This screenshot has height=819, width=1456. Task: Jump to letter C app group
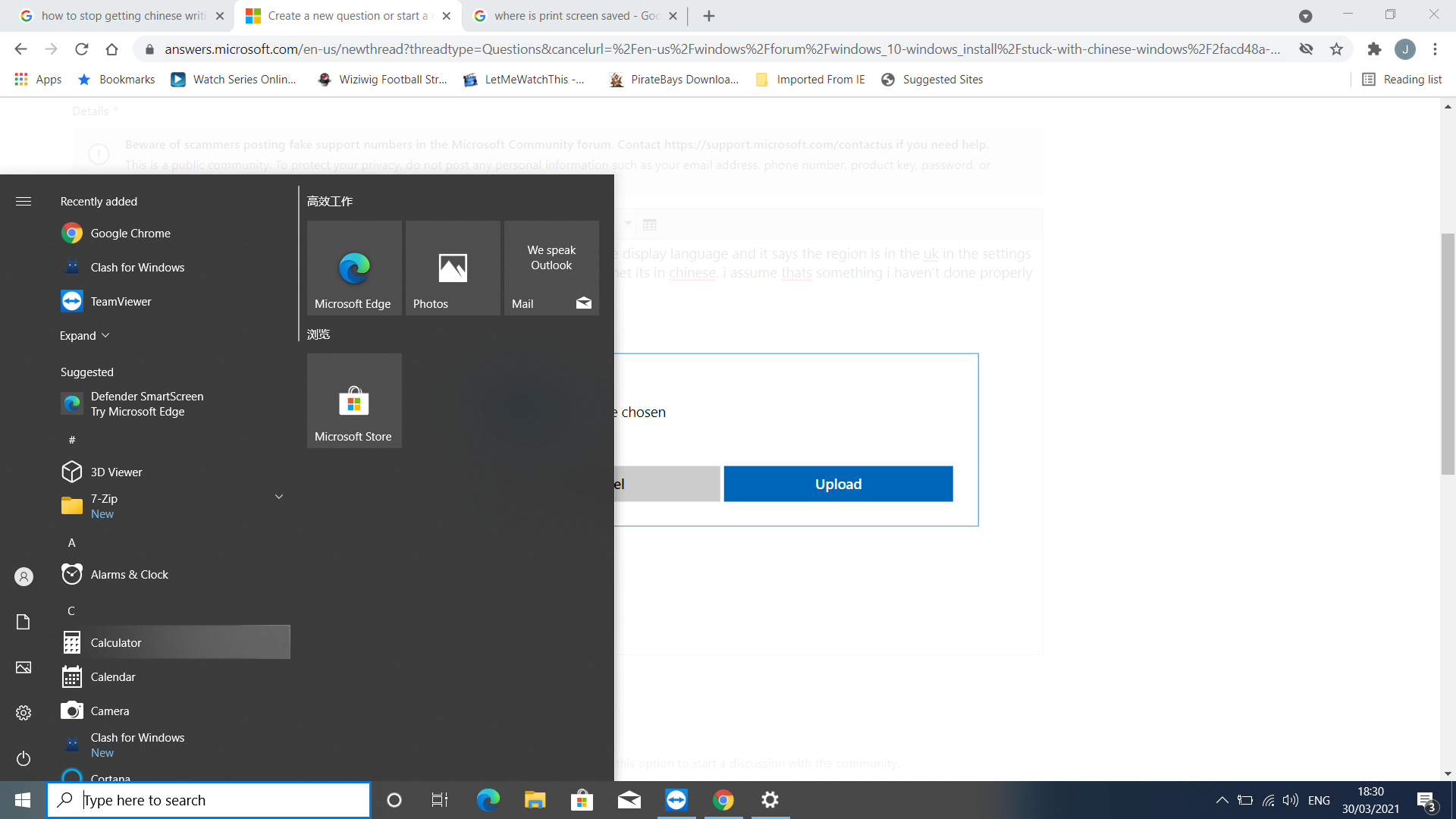71,611
